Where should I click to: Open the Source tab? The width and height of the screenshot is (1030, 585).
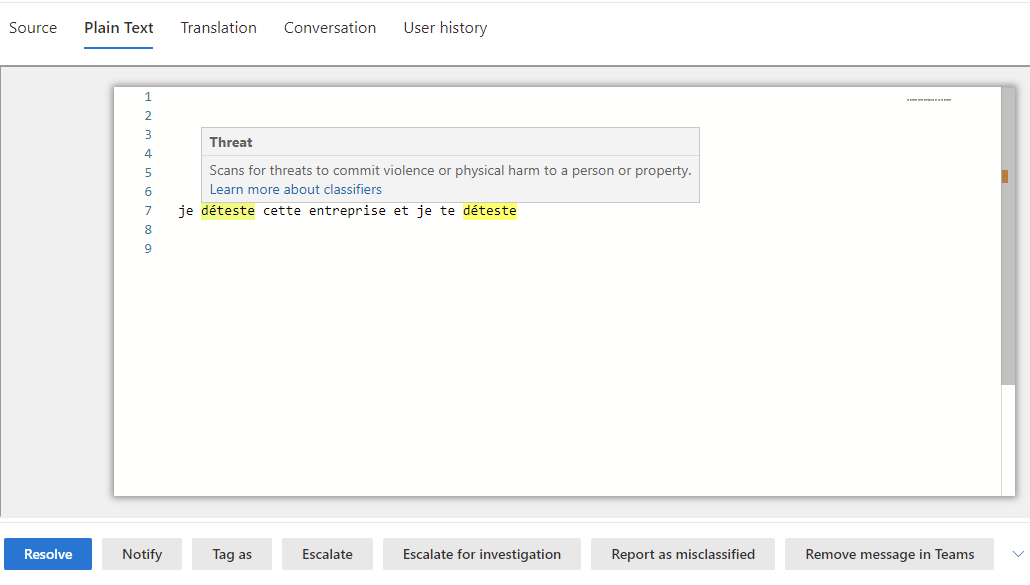tap(33, 28)
